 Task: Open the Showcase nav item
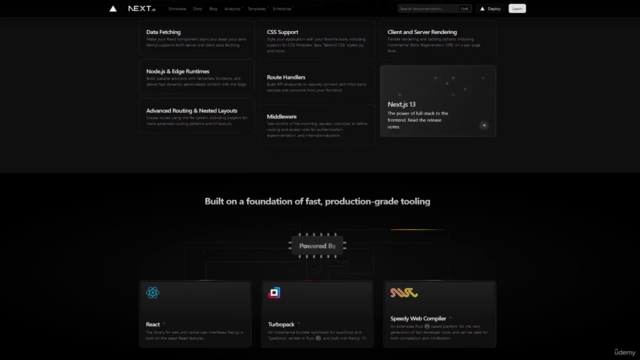177,9
